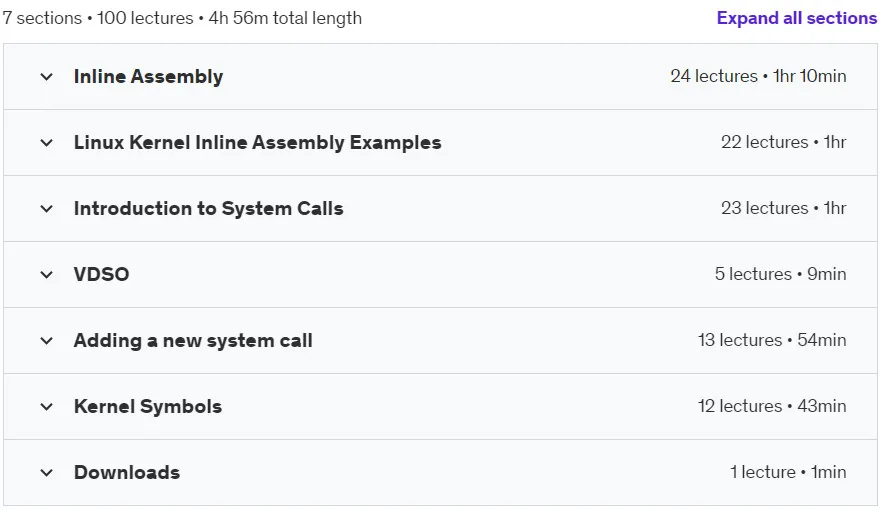Click the Downloads section title
Viewport: 882px width, 510px height.
[x=127, y=472]
